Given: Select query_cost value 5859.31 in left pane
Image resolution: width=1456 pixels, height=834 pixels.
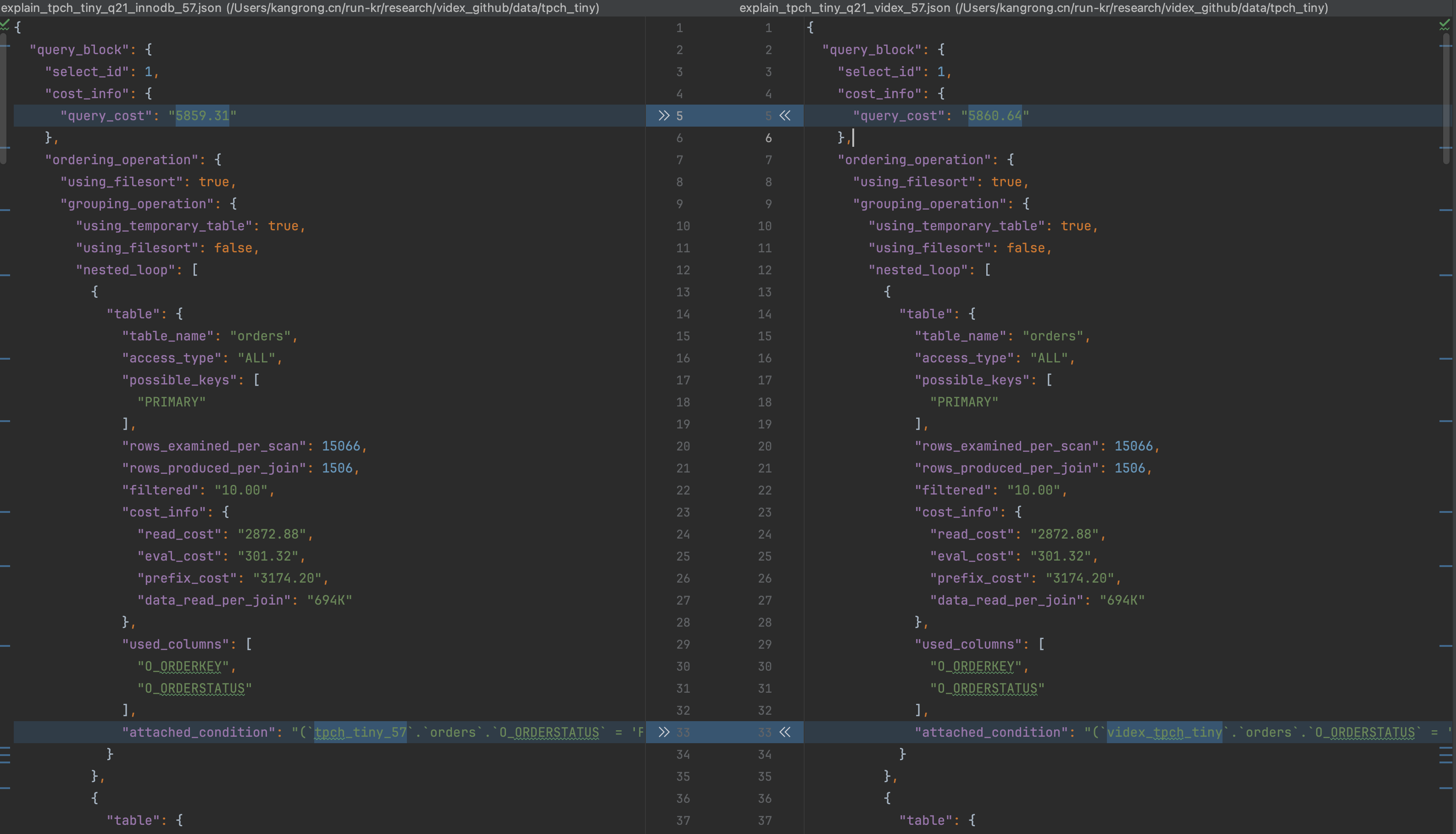Looking at the screenshot, I should [x=202, y=116].
